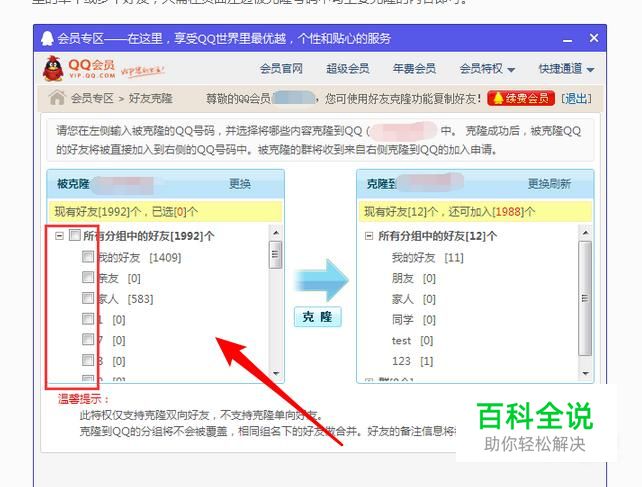The height and width of the screenshot is (487, 642).
Task: Open 超级会员 in the navigation
Action: pyautogui.click(x=348, y=69)
